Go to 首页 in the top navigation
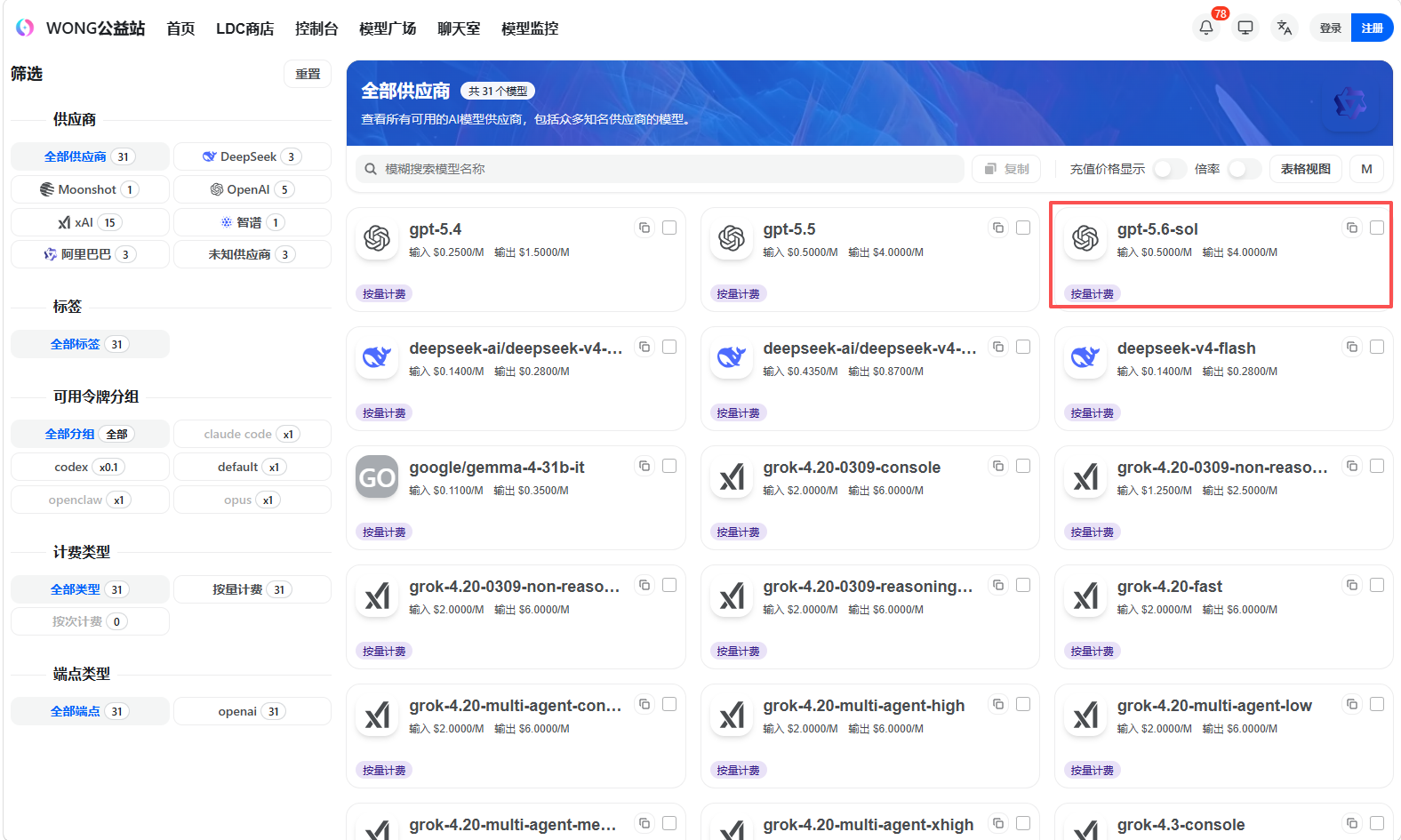Screen dimensions: 1401x840 (x=180, y=28)
